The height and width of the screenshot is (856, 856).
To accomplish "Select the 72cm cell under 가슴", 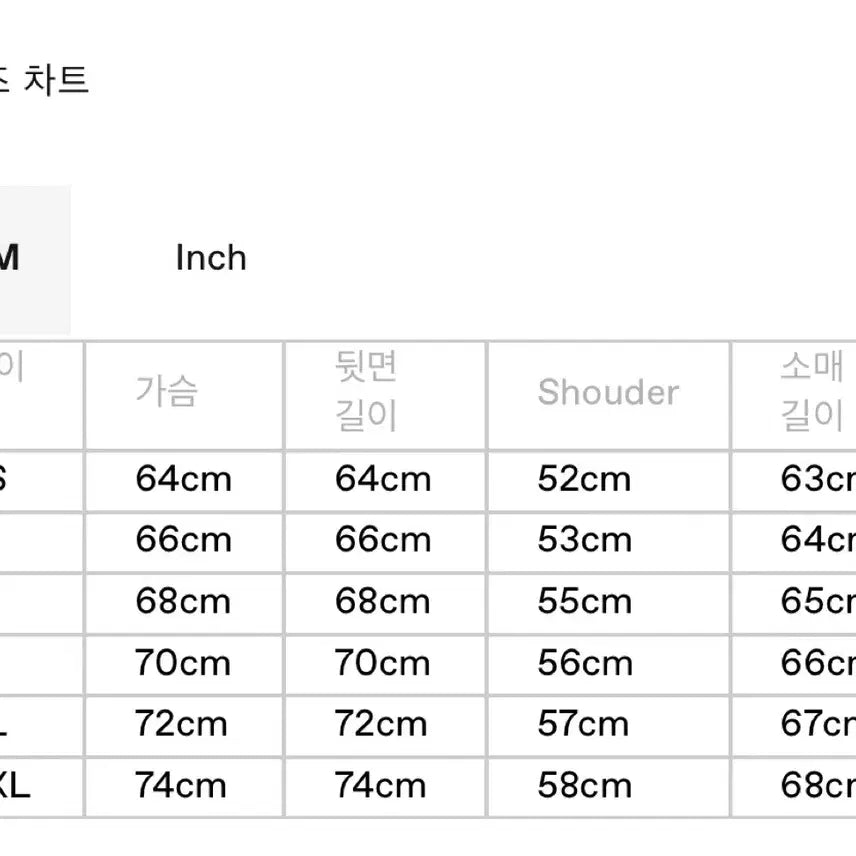I will [x=183, y=724].
